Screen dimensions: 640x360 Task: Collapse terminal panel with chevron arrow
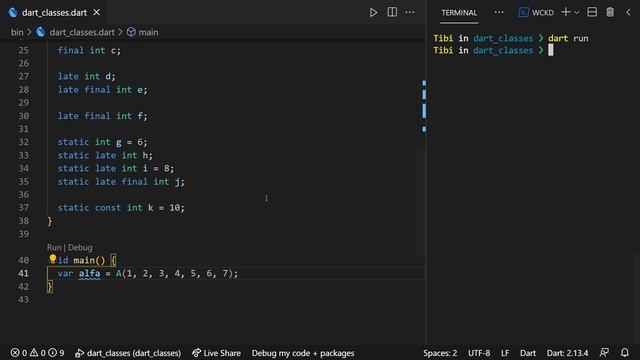tap(628, 12)
